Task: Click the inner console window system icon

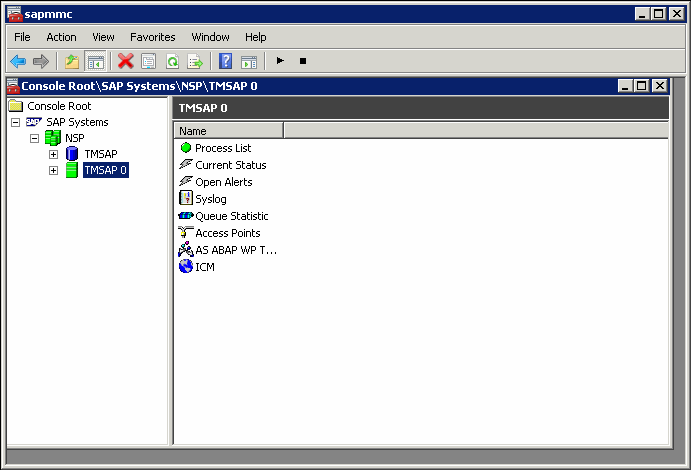Action: click(13, 86)
